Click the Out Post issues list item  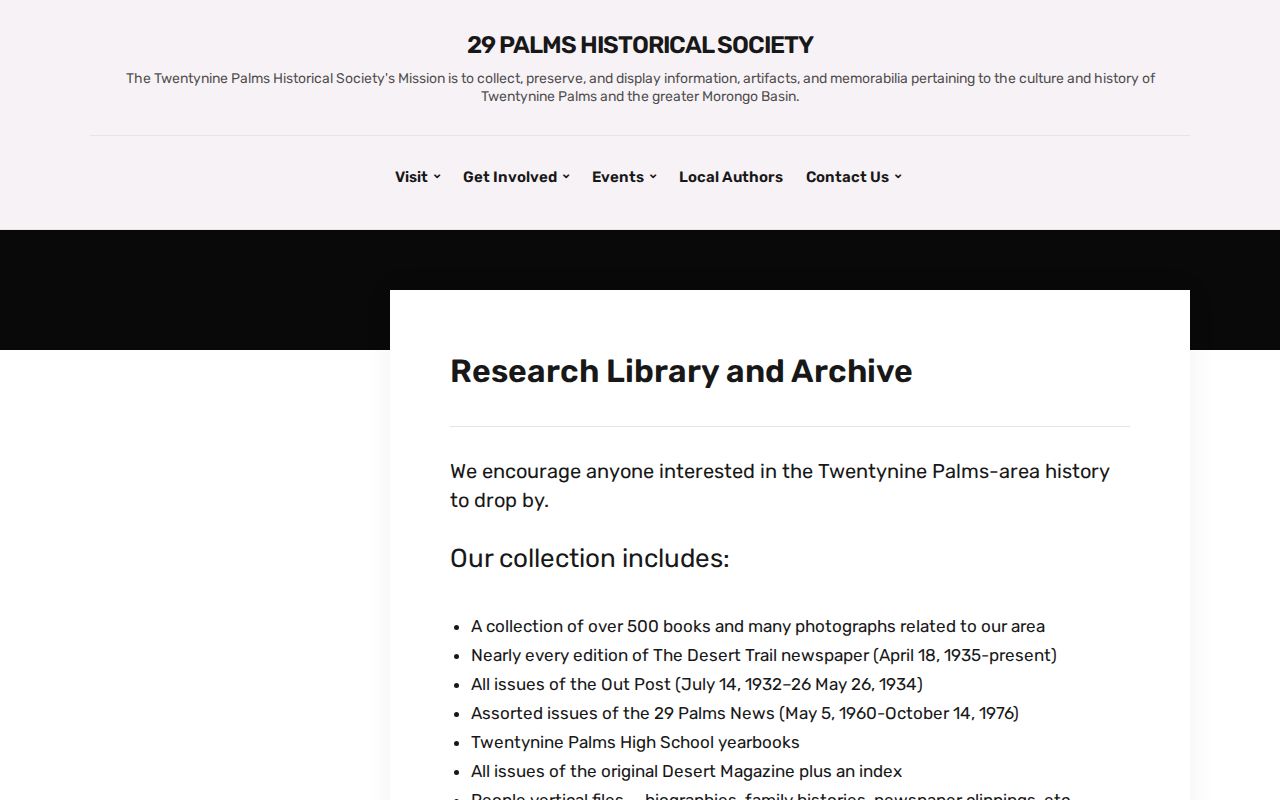pos(697,684)
